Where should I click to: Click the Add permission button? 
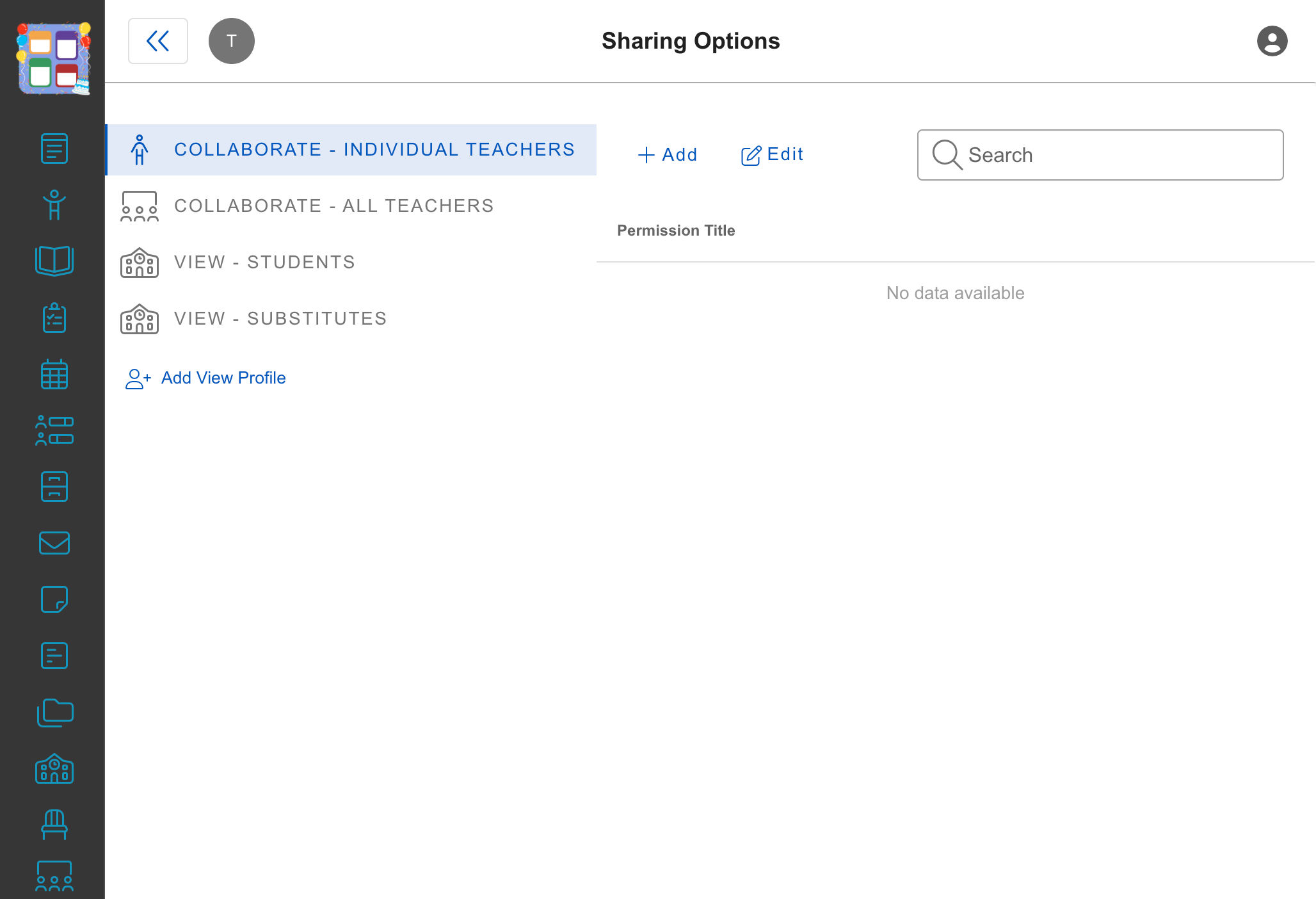(x=668, y=155)
